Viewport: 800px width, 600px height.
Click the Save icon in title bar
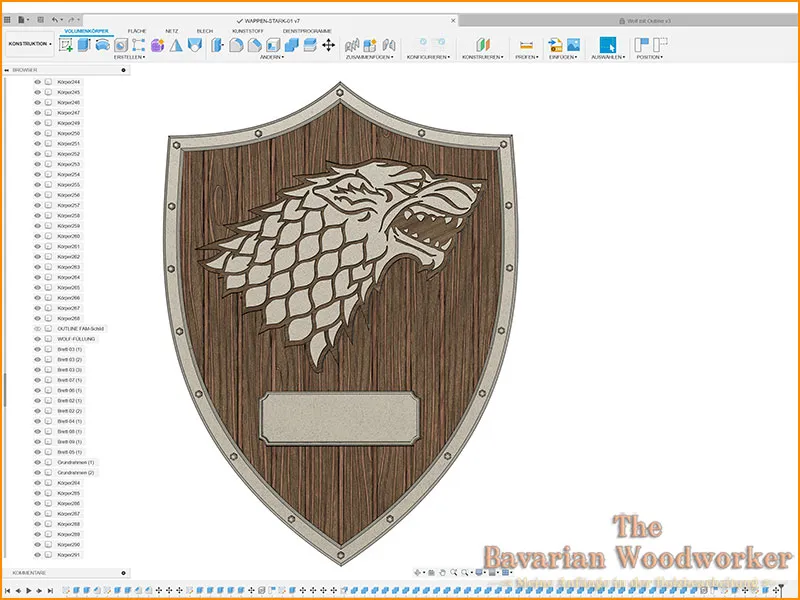40,20
